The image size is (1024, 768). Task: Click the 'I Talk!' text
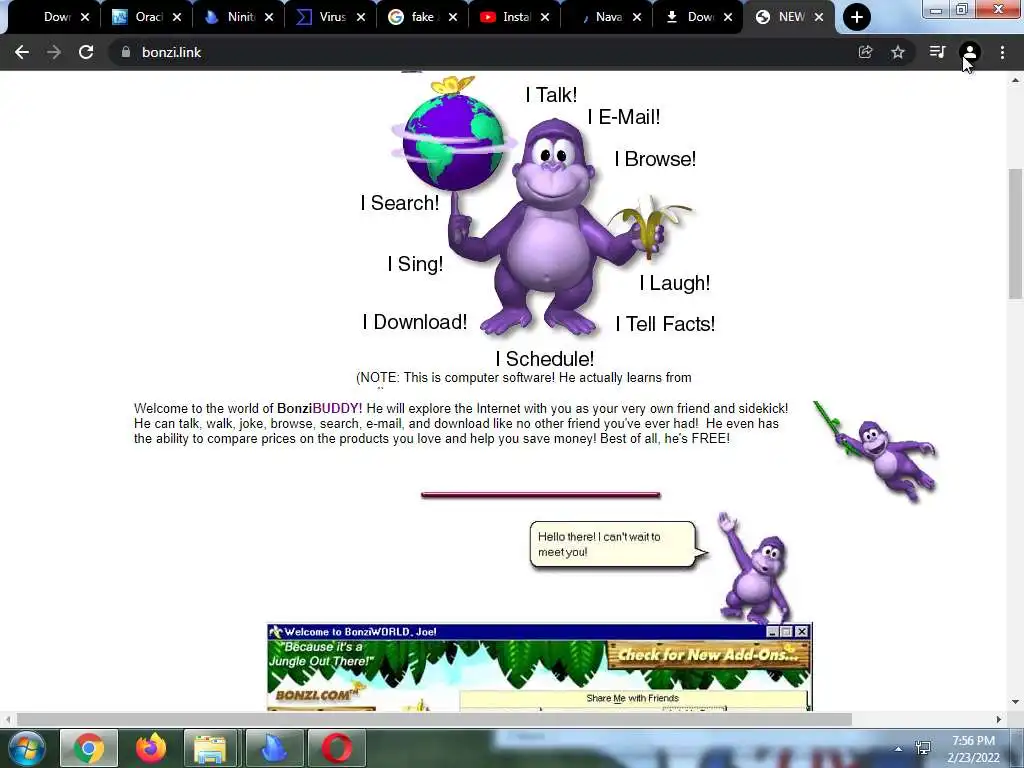551,95
